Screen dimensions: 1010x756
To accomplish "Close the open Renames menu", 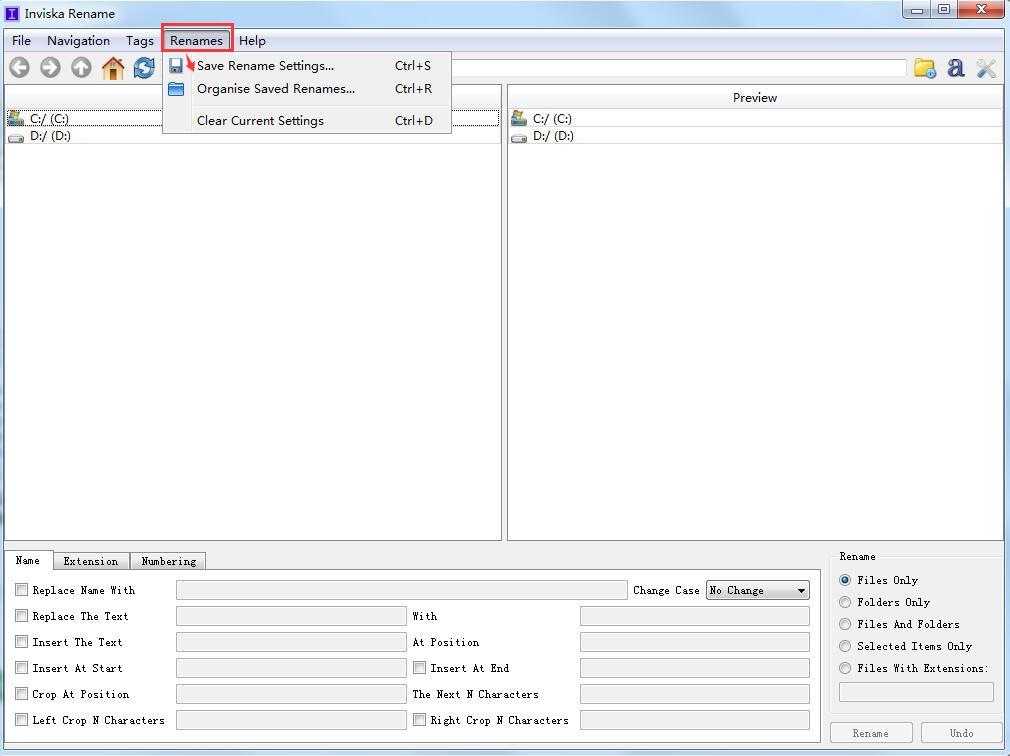I will coord(196,41).
